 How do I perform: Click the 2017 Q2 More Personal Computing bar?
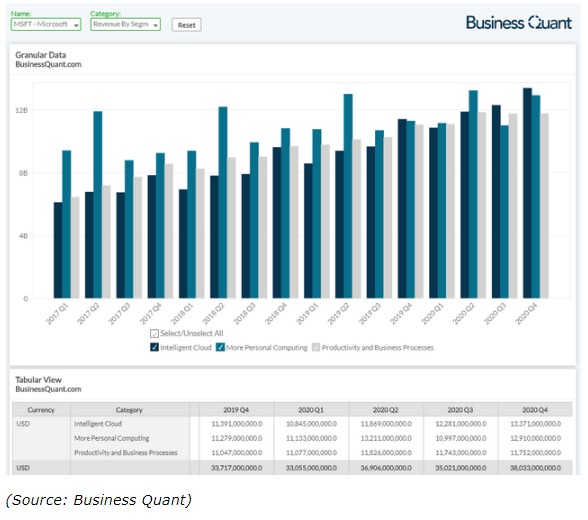pyautogui.click(x=98, y=205)
